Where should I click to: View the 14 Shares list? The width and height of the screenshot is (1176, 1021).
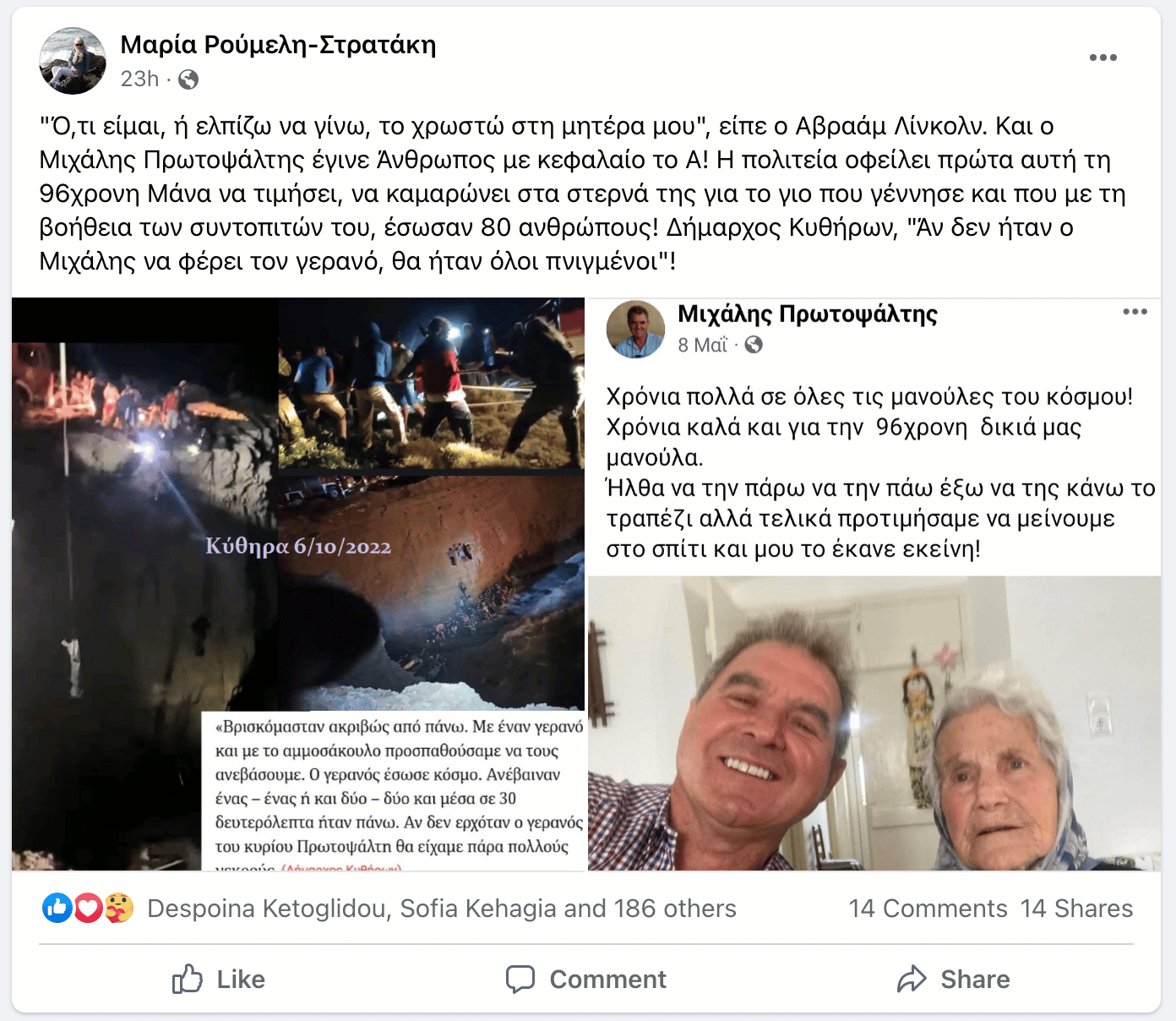(1076, 909)
